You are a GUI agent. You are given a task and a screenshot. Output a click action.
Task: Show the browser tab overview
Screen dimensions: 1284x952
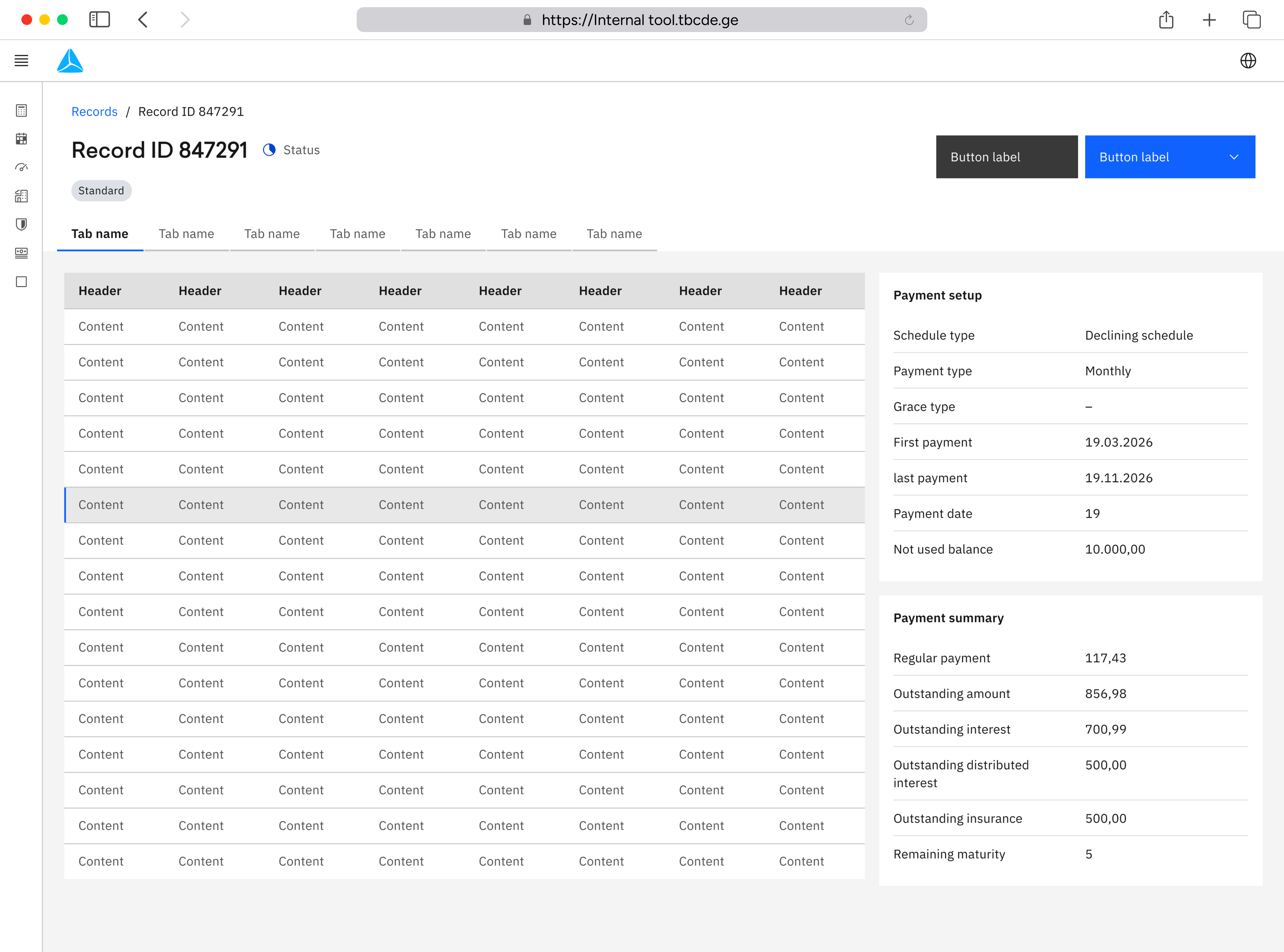1251,20
